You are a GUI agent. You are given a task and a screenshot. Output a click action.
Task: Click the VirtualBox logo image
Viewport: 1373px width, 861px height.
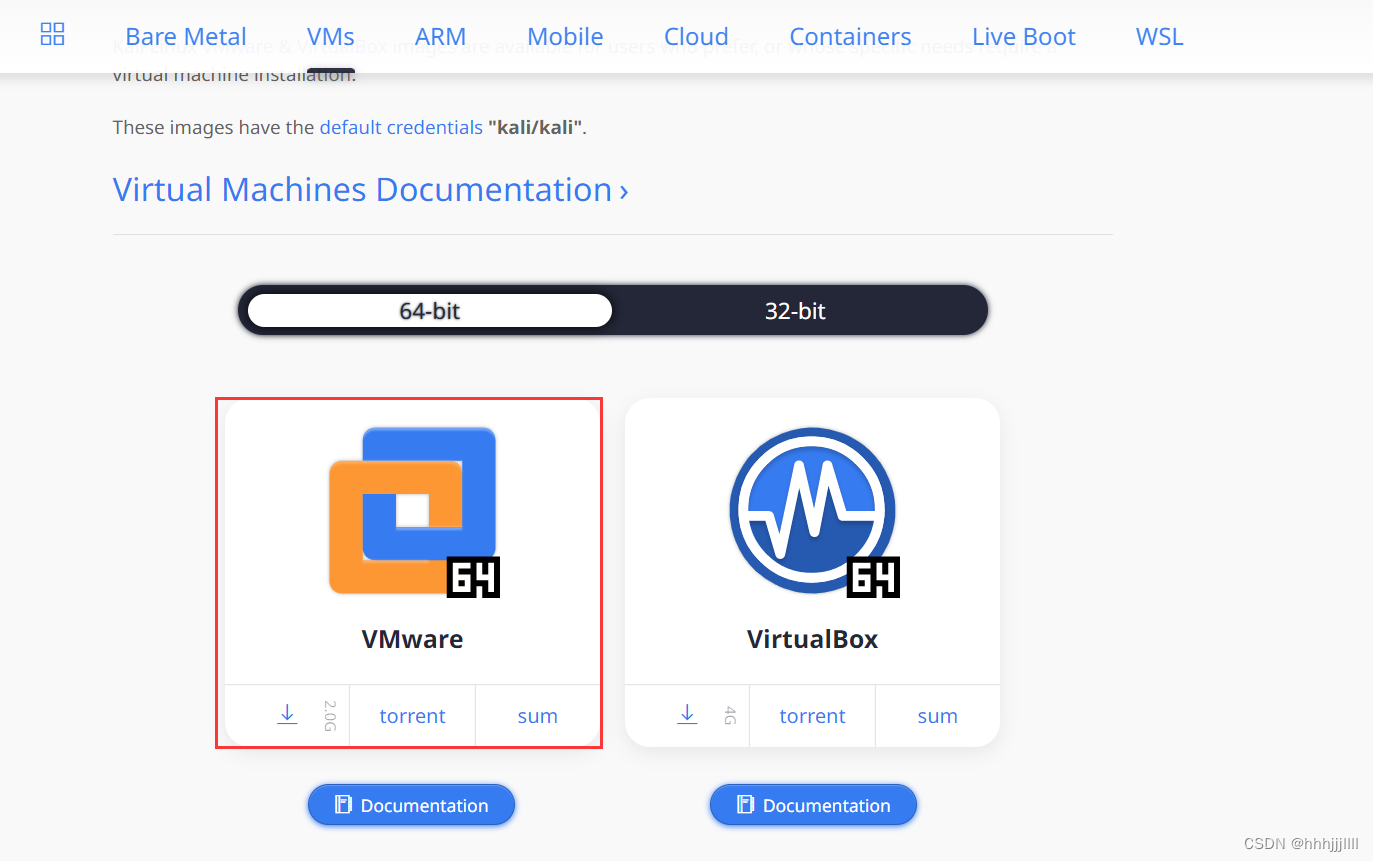pos(812,510)
